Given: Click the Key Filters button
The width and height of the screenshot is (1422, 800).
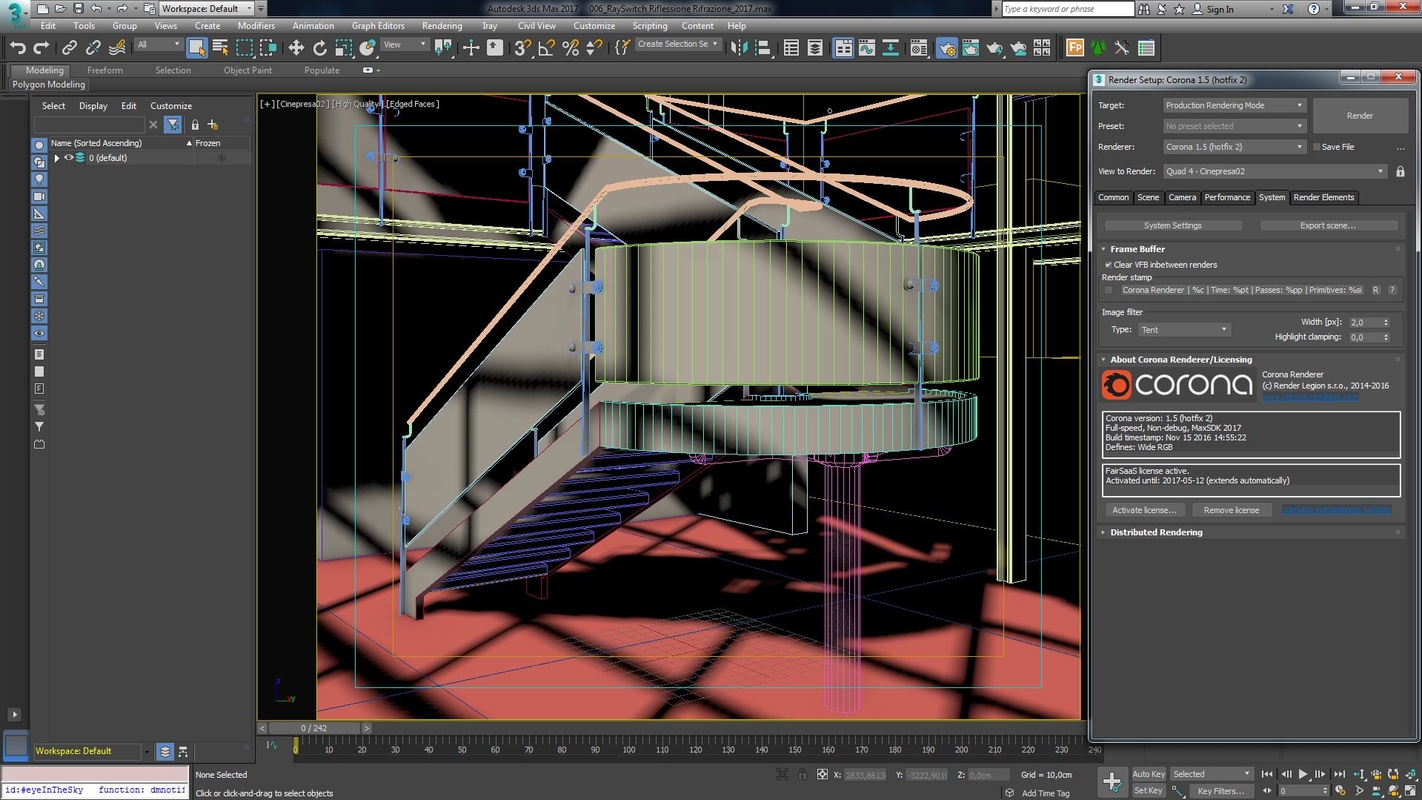Looking at the screenshot, I should pos(1221,791).
